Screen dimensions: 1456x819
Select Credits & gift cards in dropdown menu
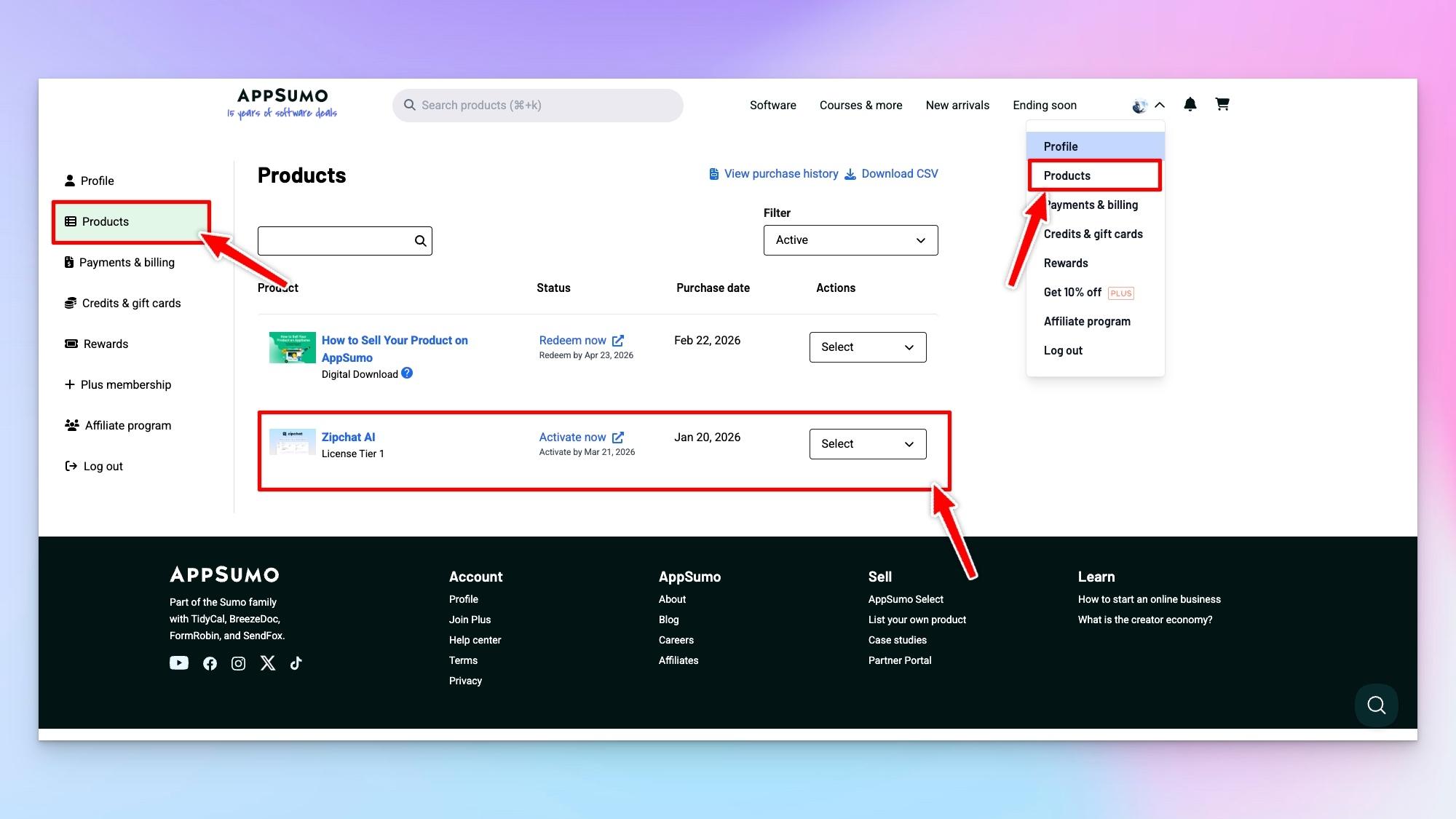[x=1095, y=234]
